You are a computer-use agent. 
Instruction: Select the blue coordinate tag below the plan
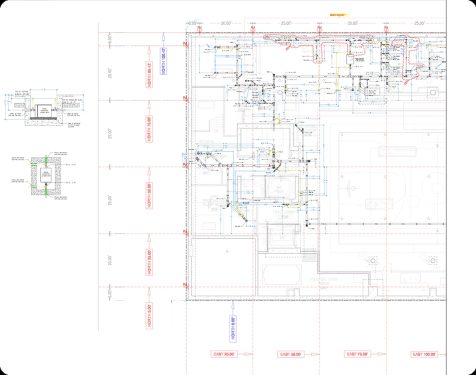click(x=233, y=328)
